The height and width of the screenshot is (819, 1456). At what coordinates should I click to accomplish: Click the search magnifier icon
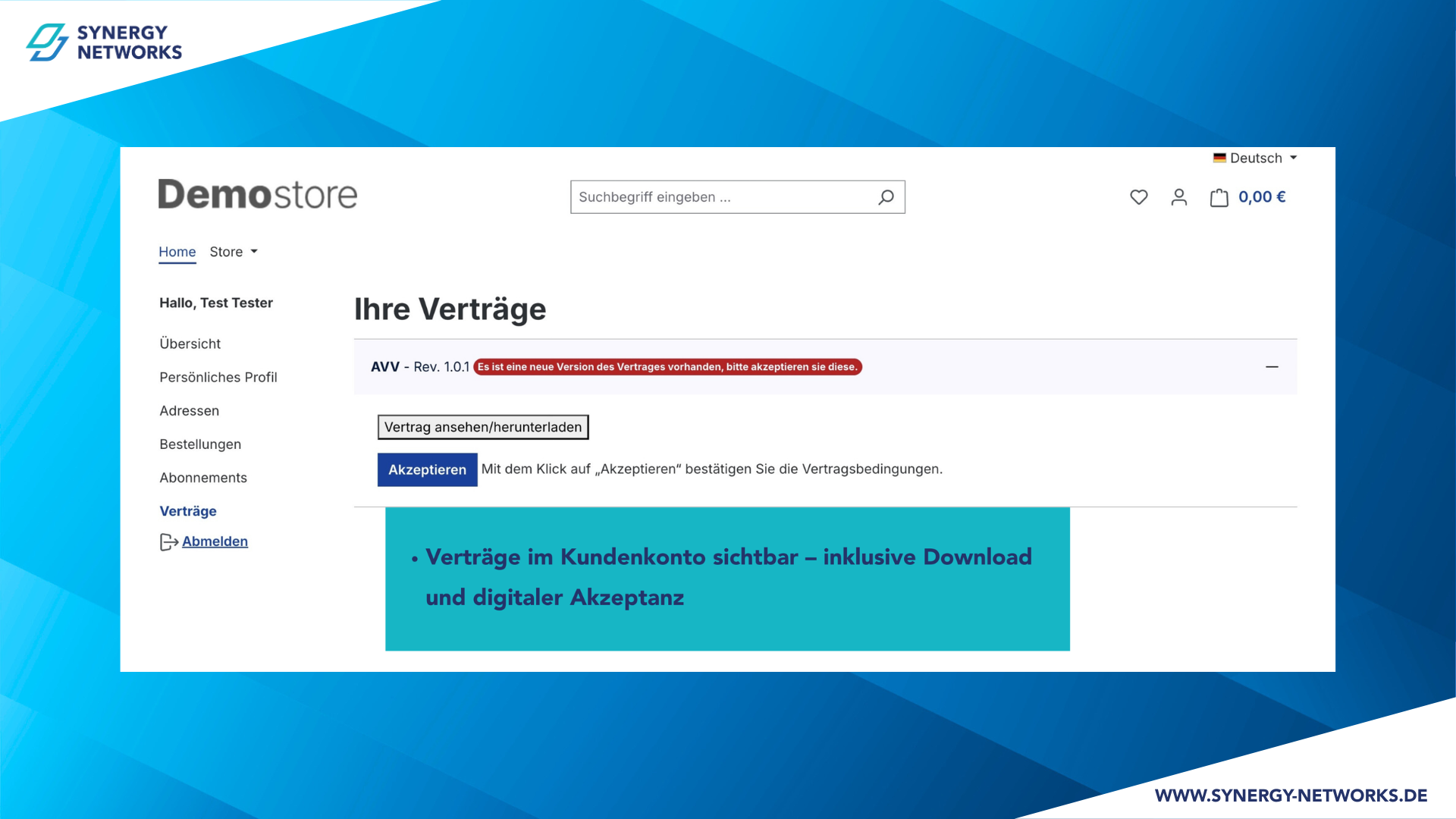coord(886,197)
